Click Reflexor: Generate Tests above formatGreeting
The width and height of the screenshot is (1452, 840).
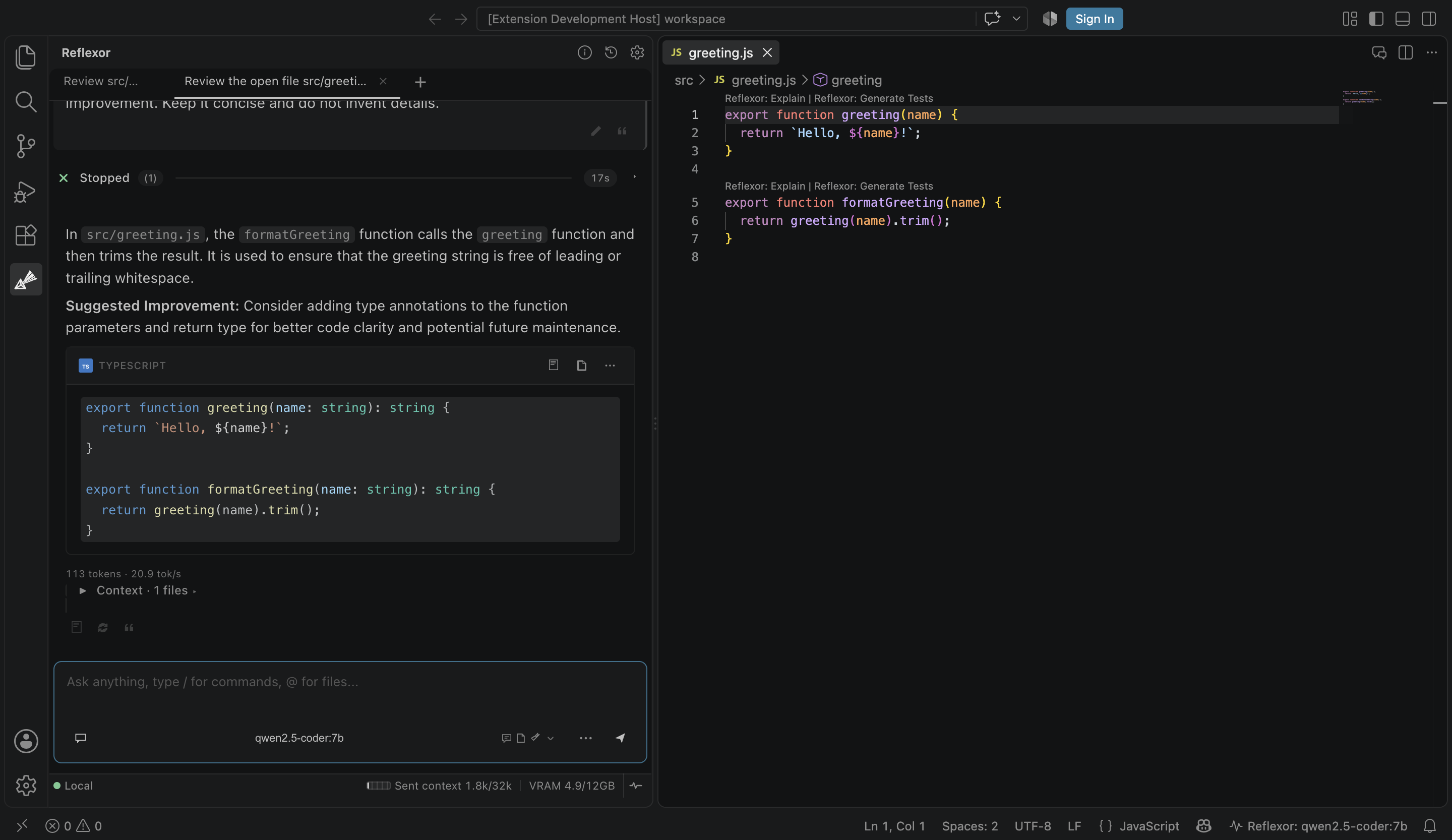coord(873,186)
